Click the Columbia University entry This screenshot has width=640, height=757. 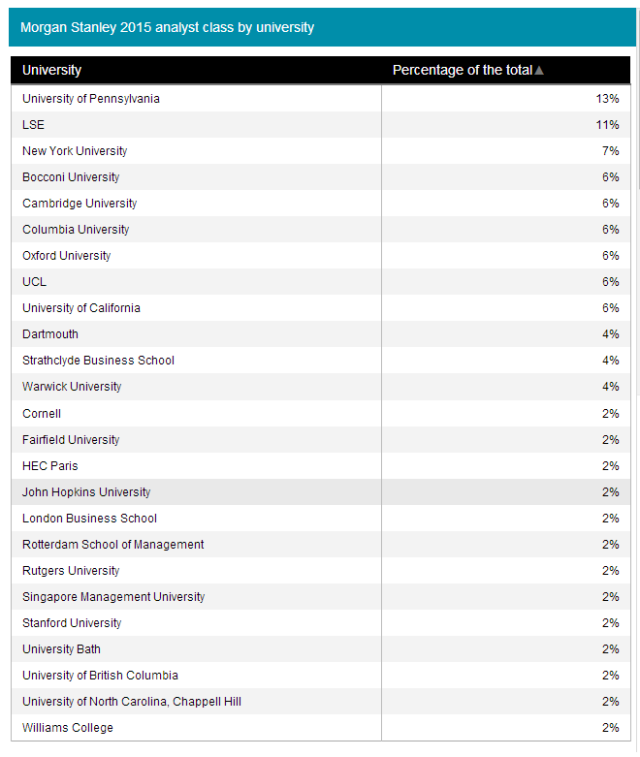tap(76, 229)
